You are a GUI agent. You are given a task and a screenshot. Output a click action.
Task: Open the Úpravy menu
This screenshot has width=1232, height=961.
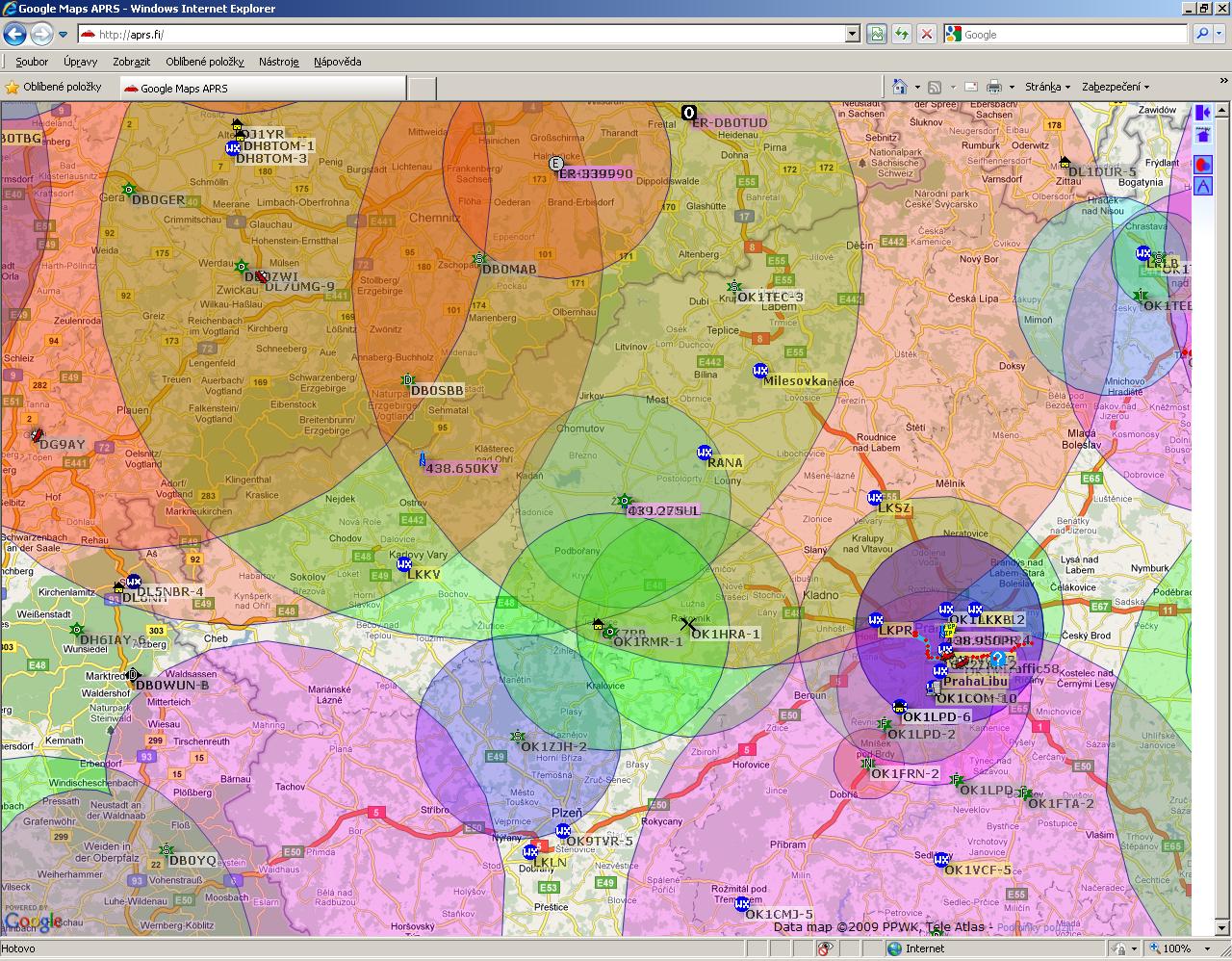[80, 62]
